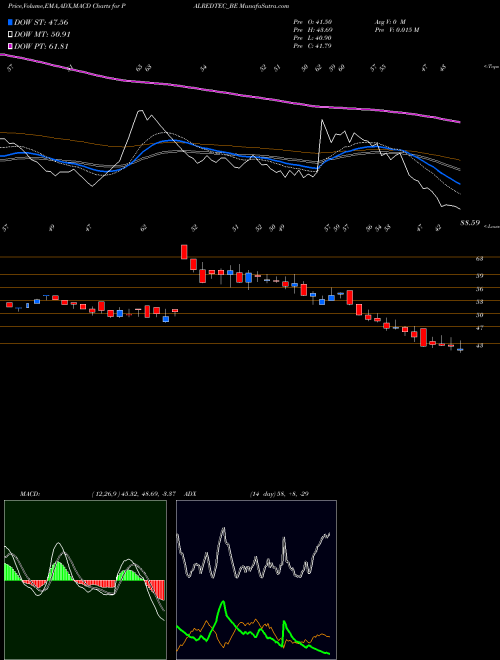500x660 pixels.
Task: Click the 'Pre C: 41.79' value
Action: (x=313, y=46)
